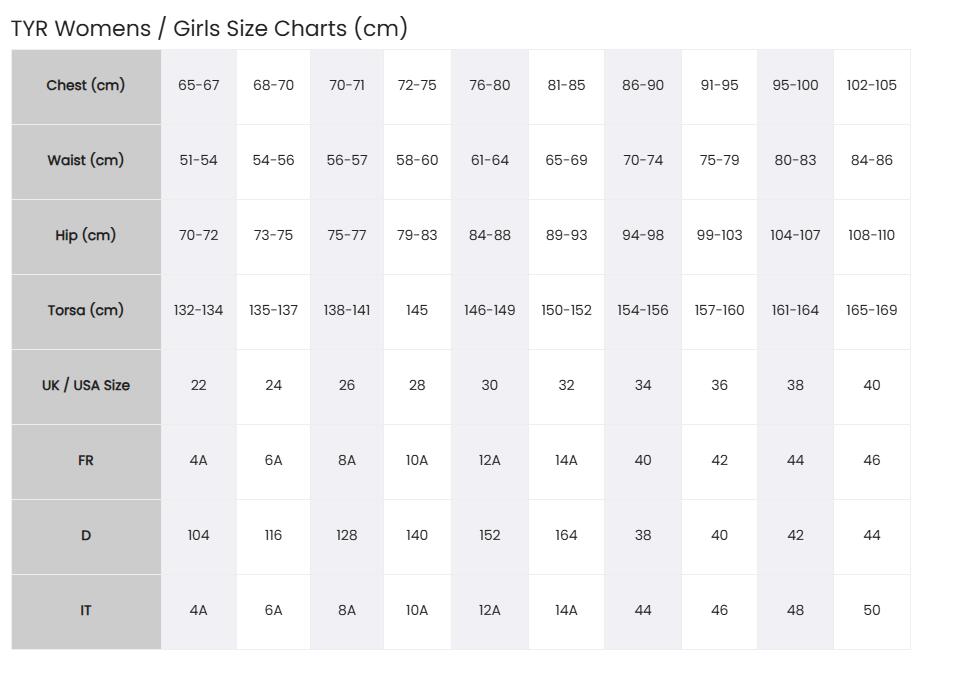Click the UK / USA Size header
The height and width of the screenshot is (676, 979).
coord(86,386)
